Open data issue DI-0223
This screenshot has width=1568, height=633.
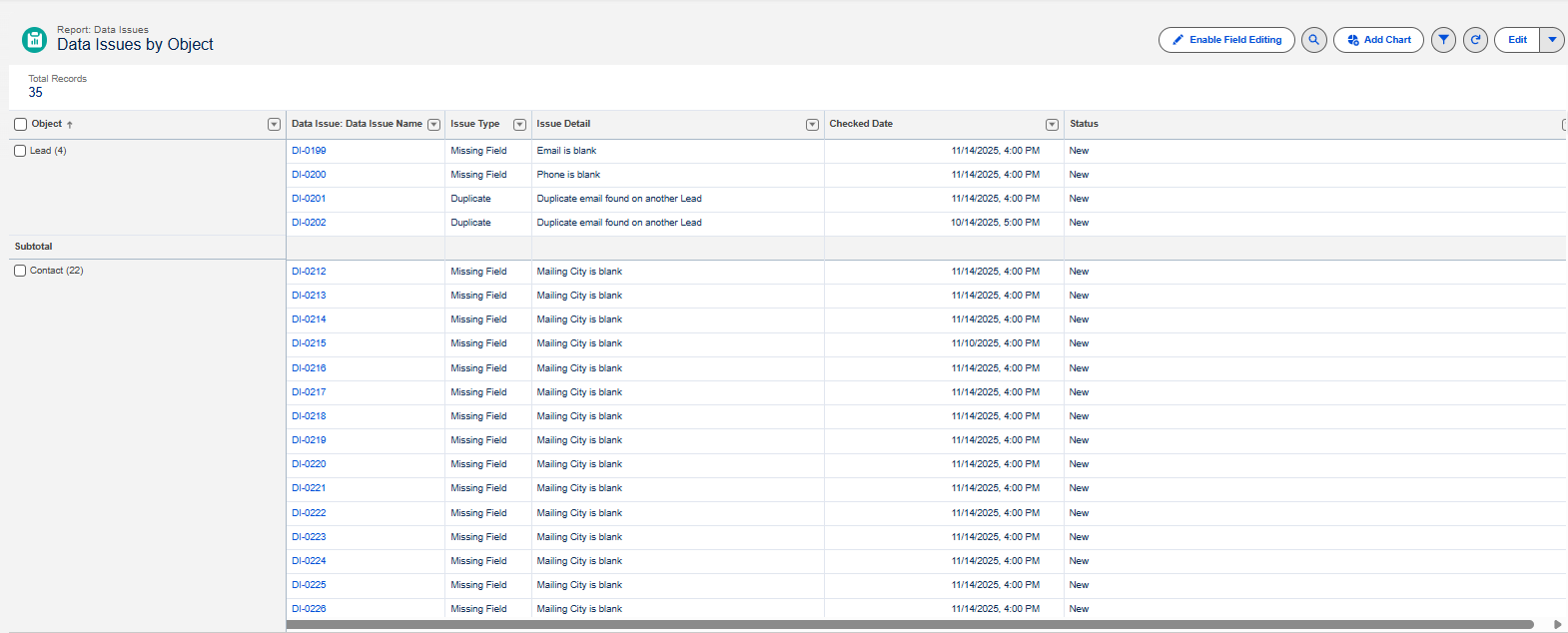coord(309,537)
